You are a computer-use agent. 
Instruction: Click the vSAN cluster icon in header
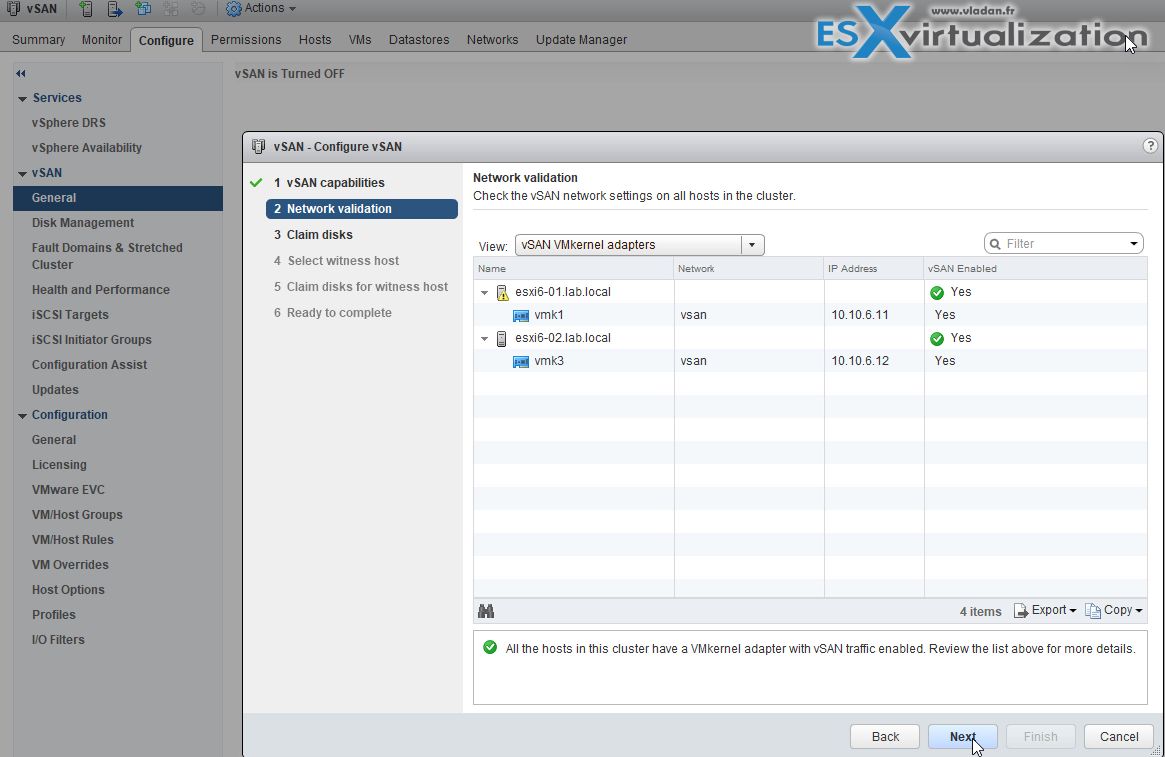13,9
